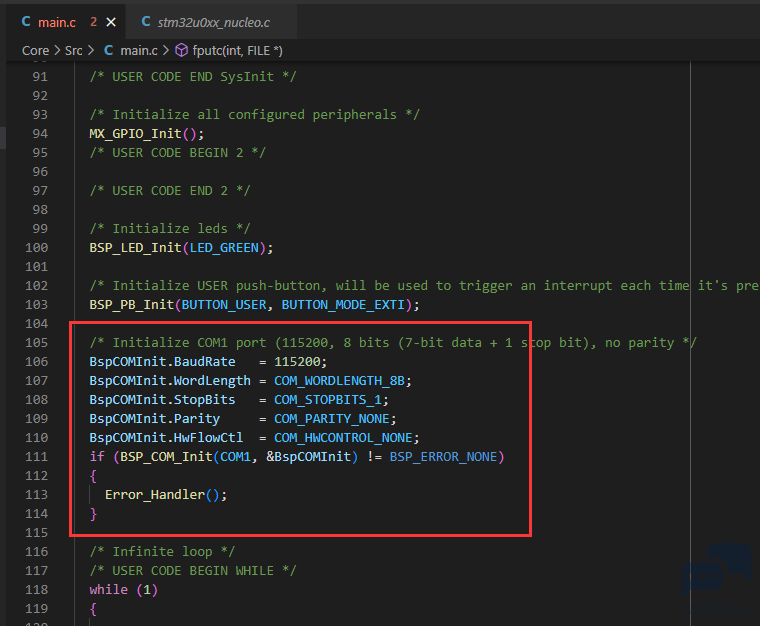The image size is (760, 626).
Task: Click the LED_GREEN argument on line 100
Action: coord(224,248)
